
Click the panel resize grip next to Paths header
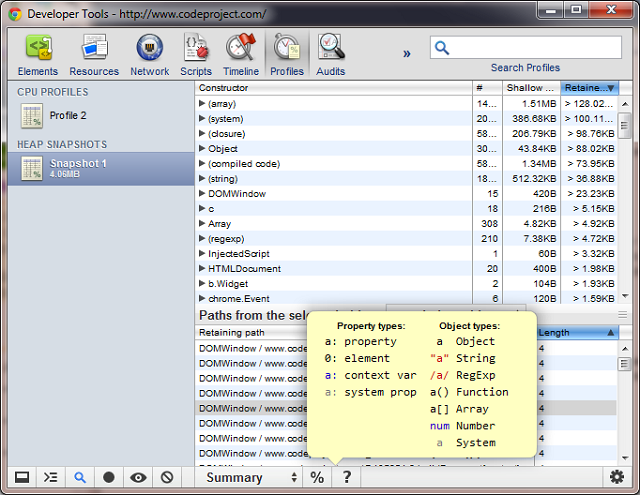622,315
